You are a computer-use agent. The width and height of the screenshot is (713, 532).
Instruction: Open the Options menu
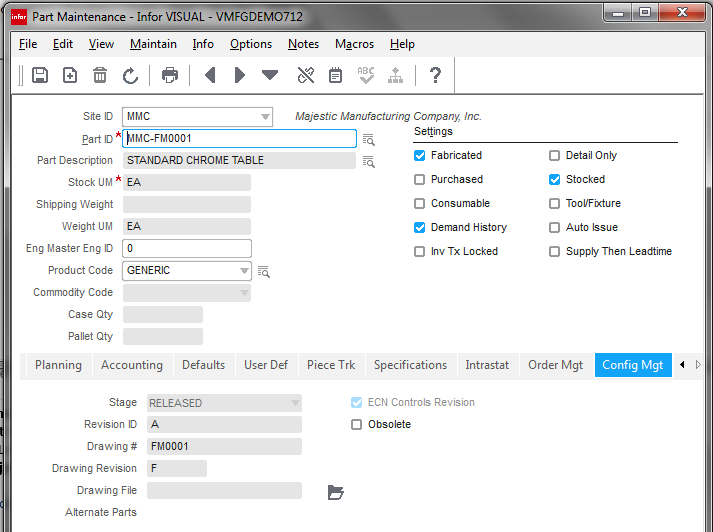(251, 44)
